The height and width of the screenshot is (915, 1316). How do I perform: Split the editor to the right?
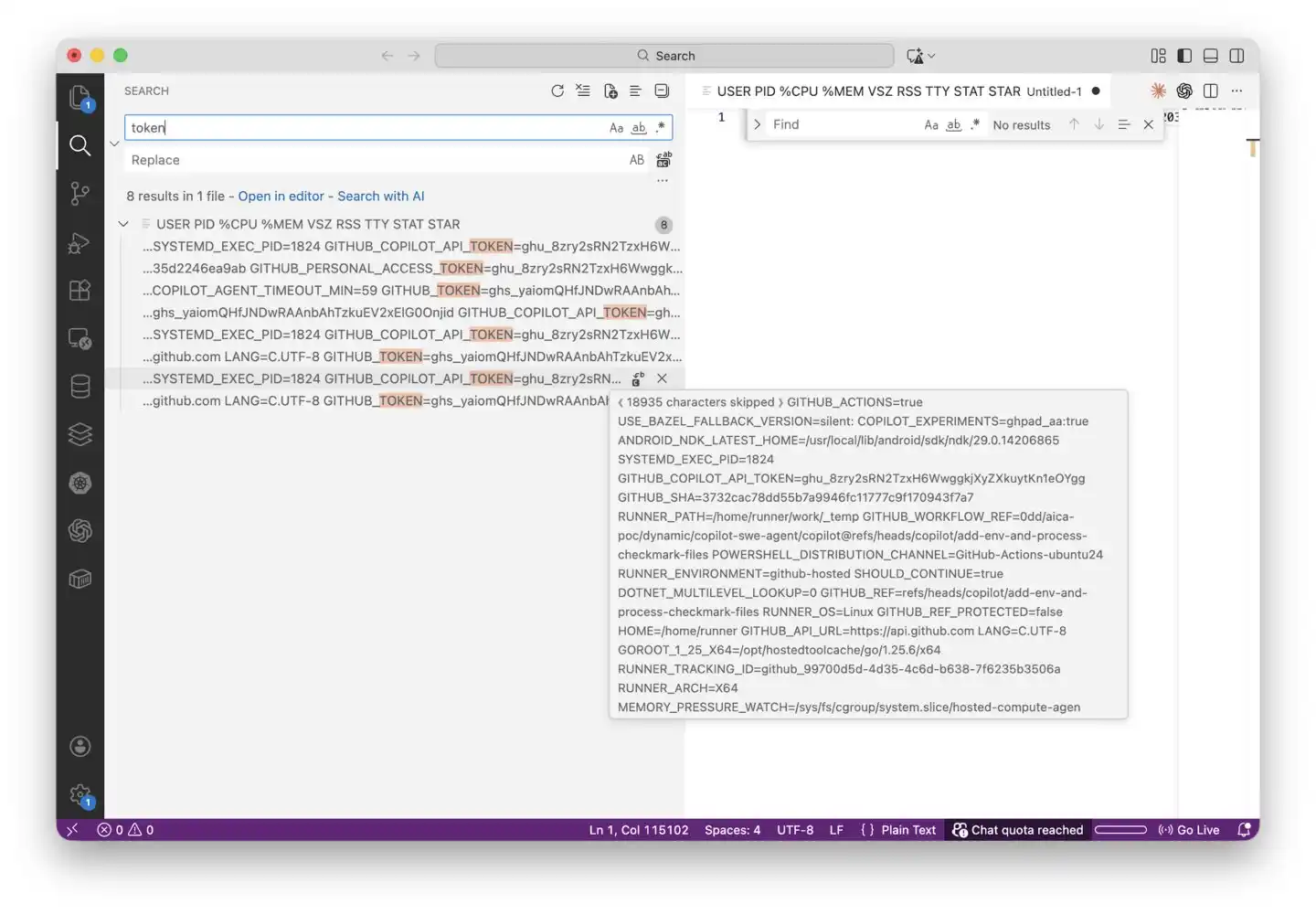1211,91
